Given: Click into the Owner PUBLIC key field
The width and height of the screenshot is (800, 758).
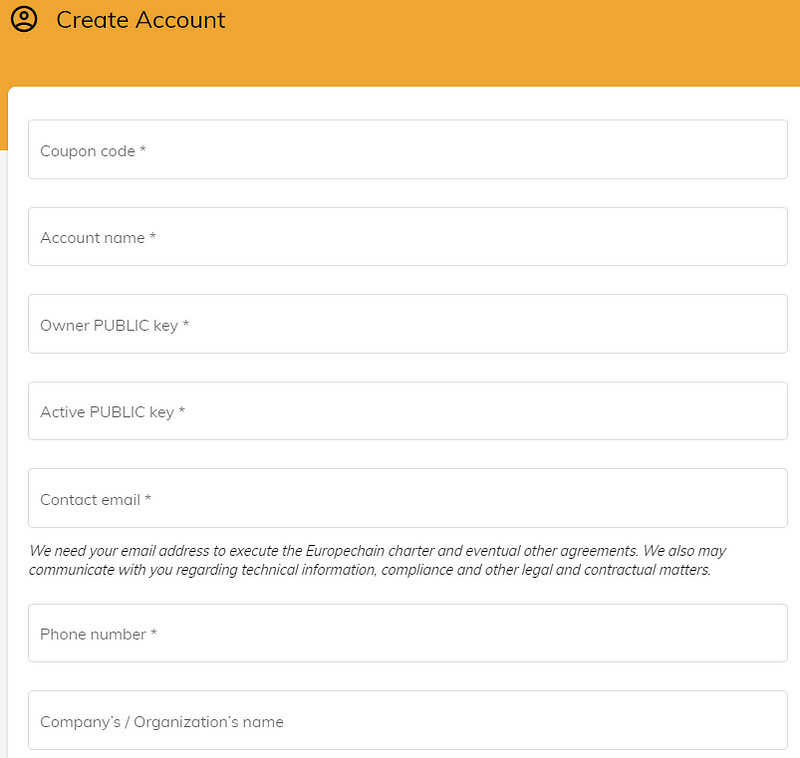Looking at the screenshot, I should pos(408,324).
